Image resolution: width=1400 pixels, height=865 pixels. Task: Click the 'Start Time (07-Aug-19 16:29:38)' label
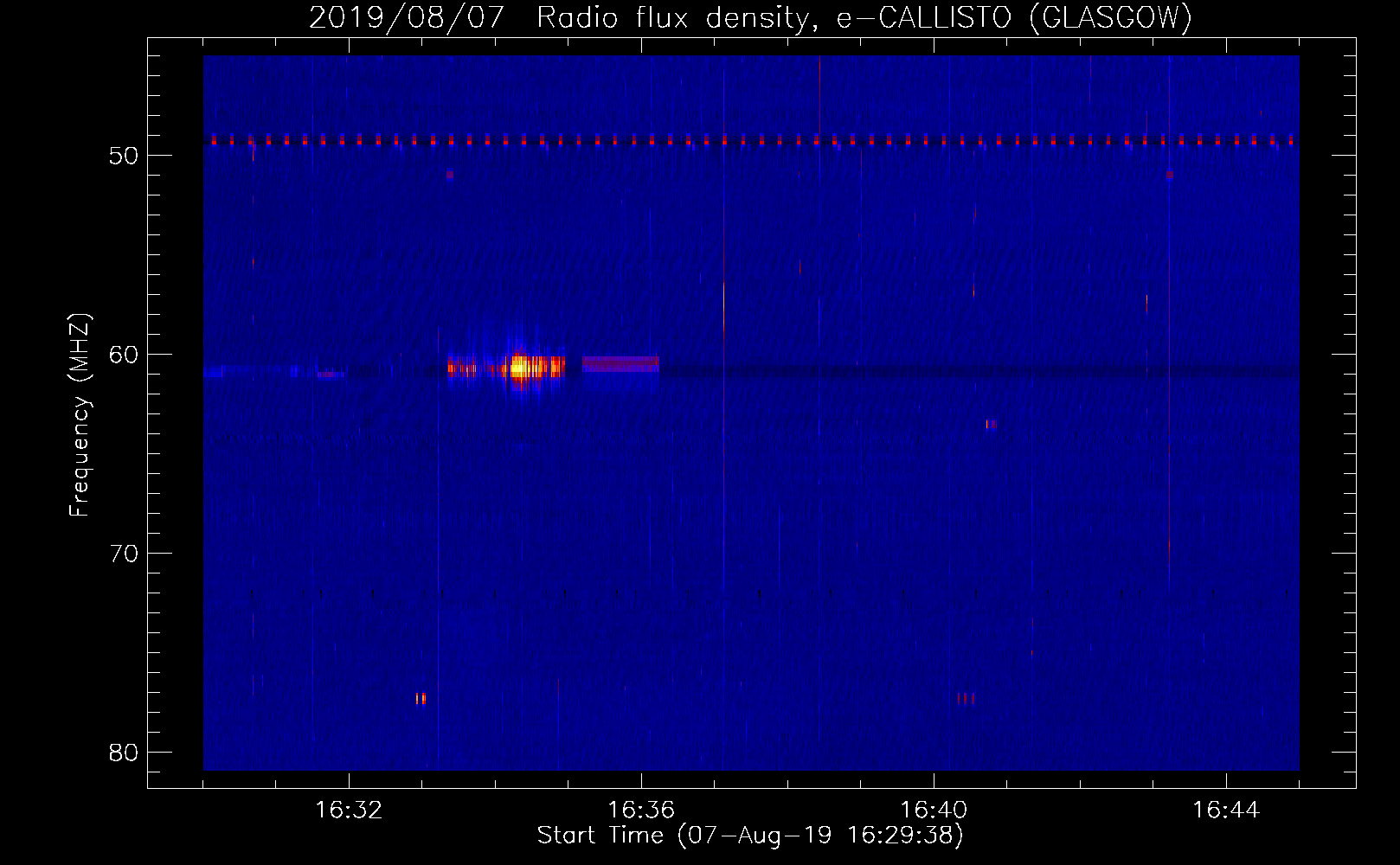(x=750, y=836)
